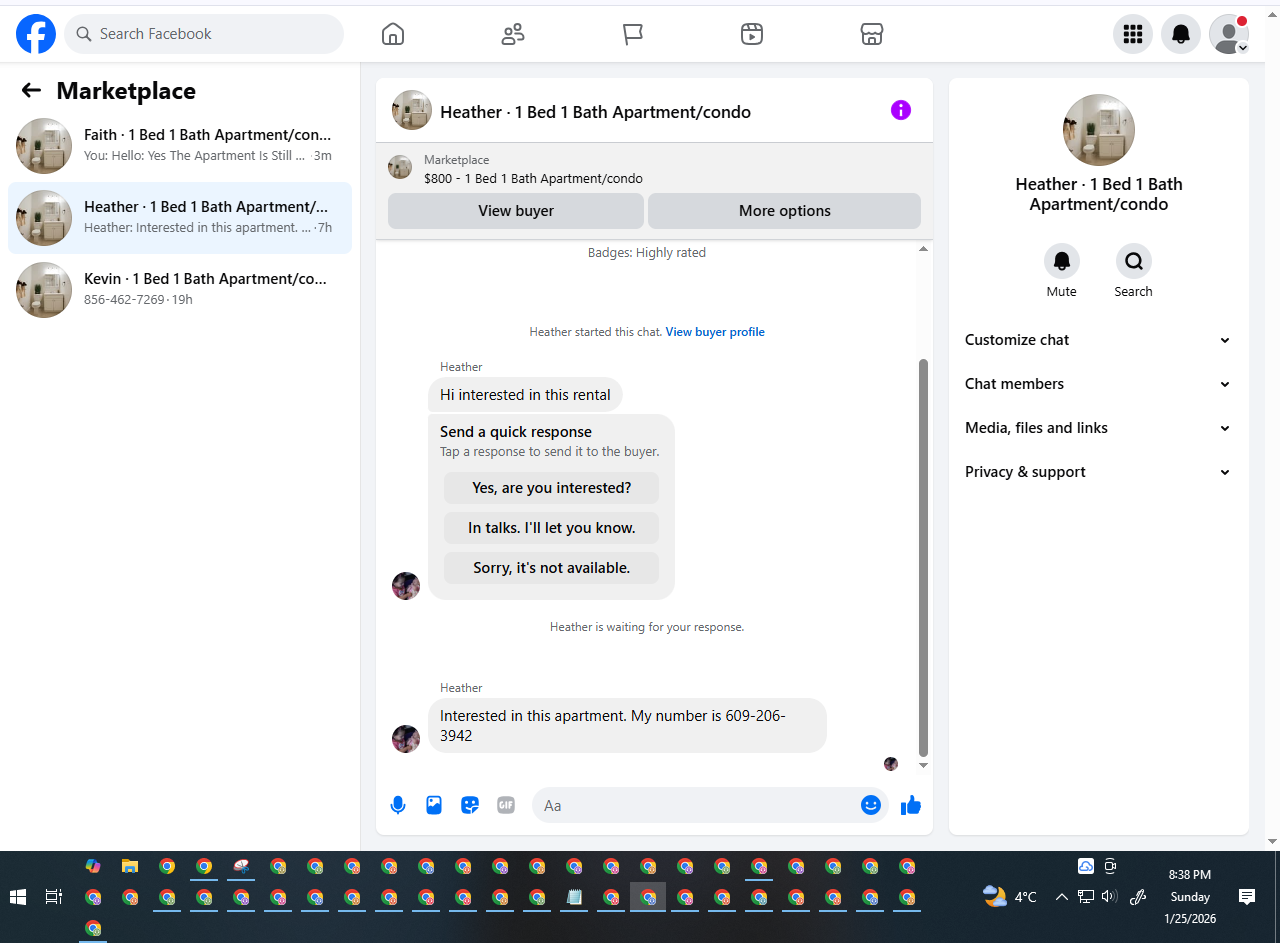Open the Marketplace storefront icon in top navigation
The height and width of the screenshot is (943, 1280).
(x=872, y=34)
